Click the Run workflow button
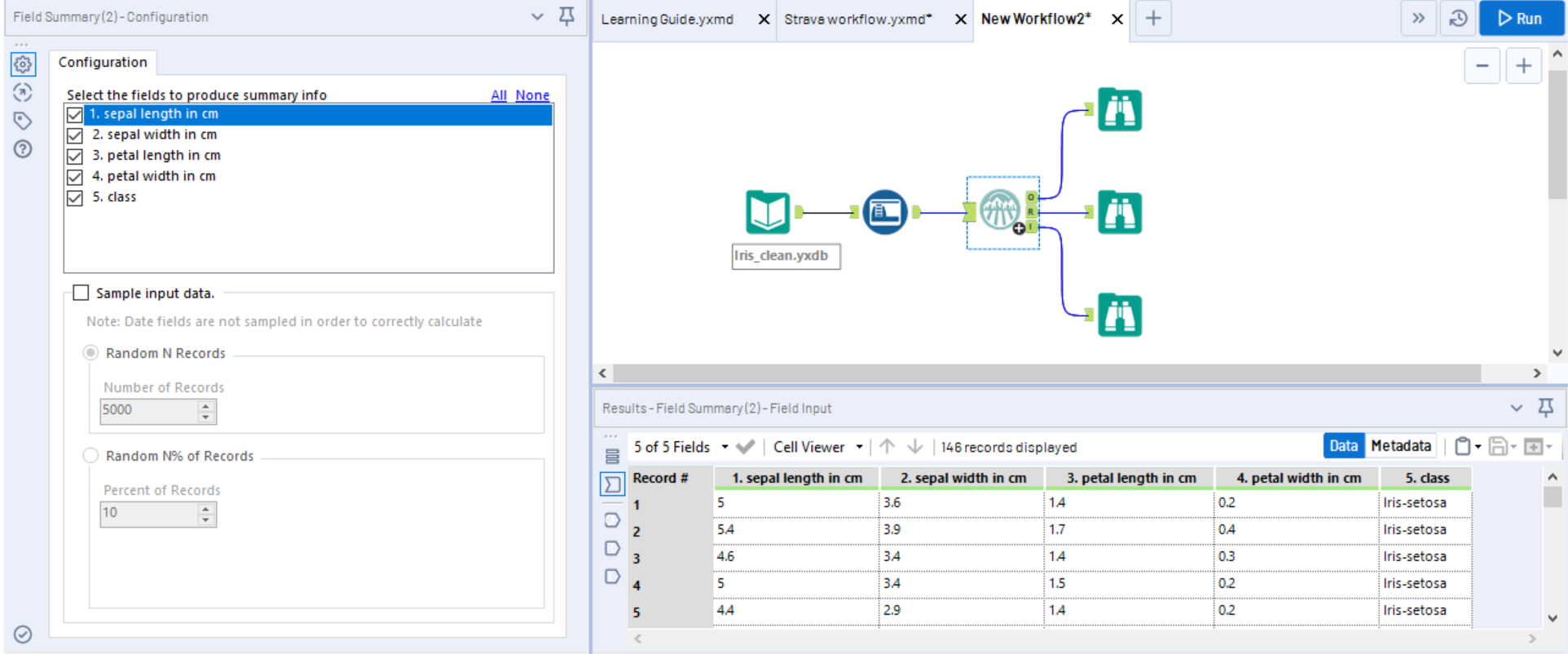 (1521, 19)
